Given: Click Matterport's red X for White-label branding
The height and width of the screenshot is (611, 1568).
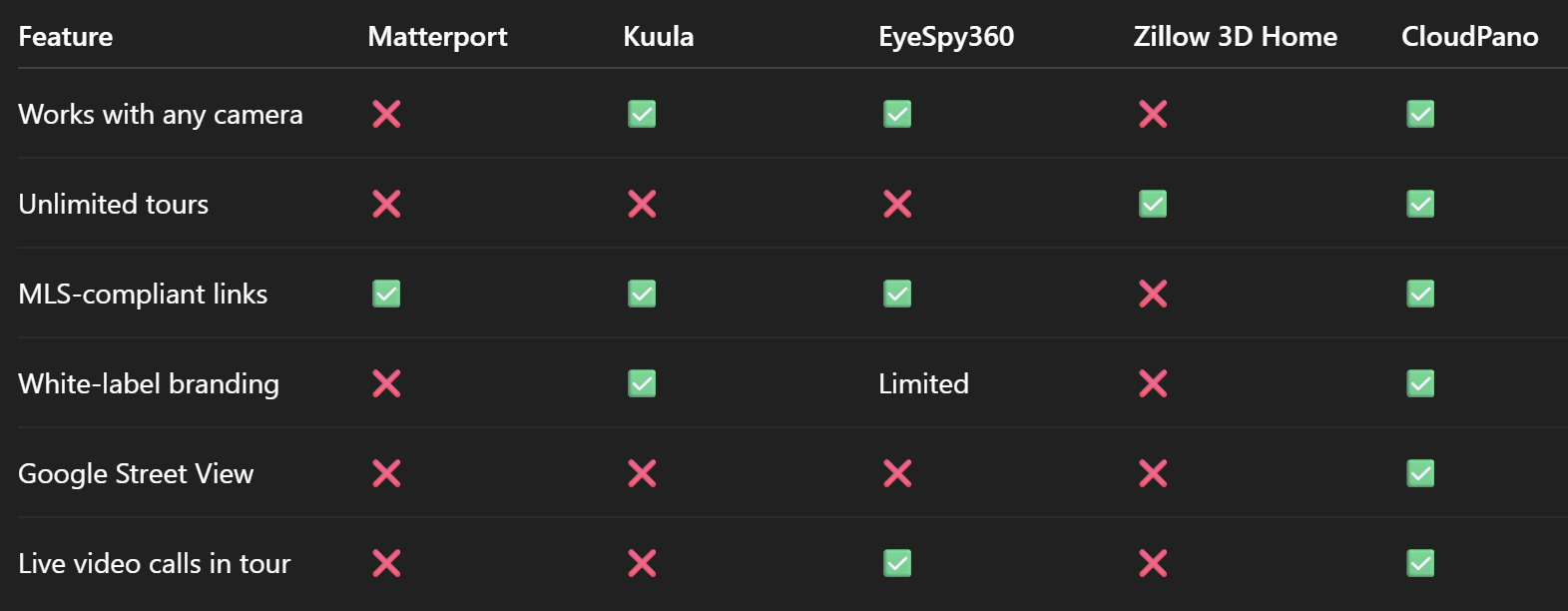Looking at the screenshot, I should coord(386,383).
